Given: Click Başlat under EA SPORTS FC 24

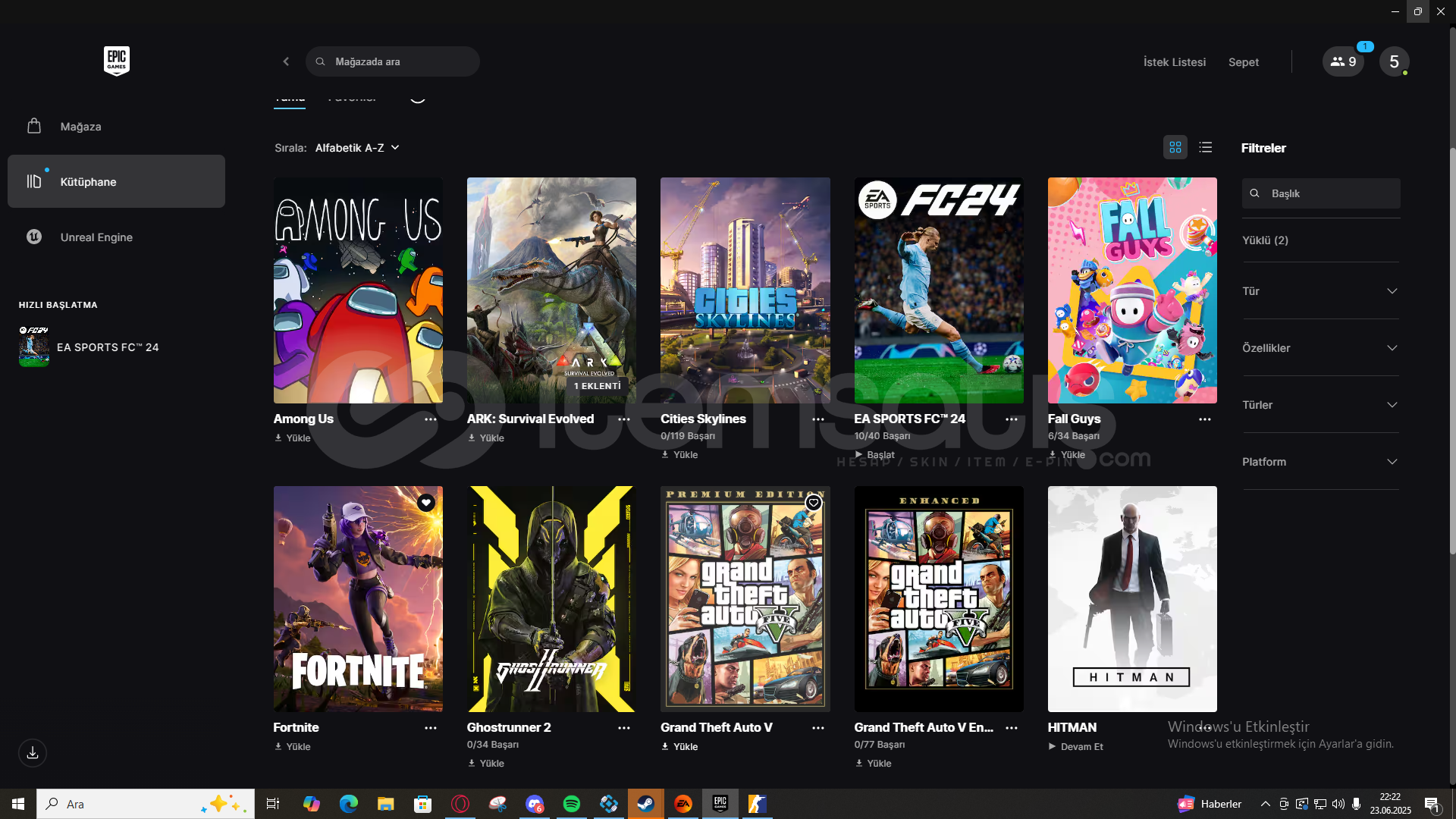Looking at the screenshot, I should click(x=874, y=454).
